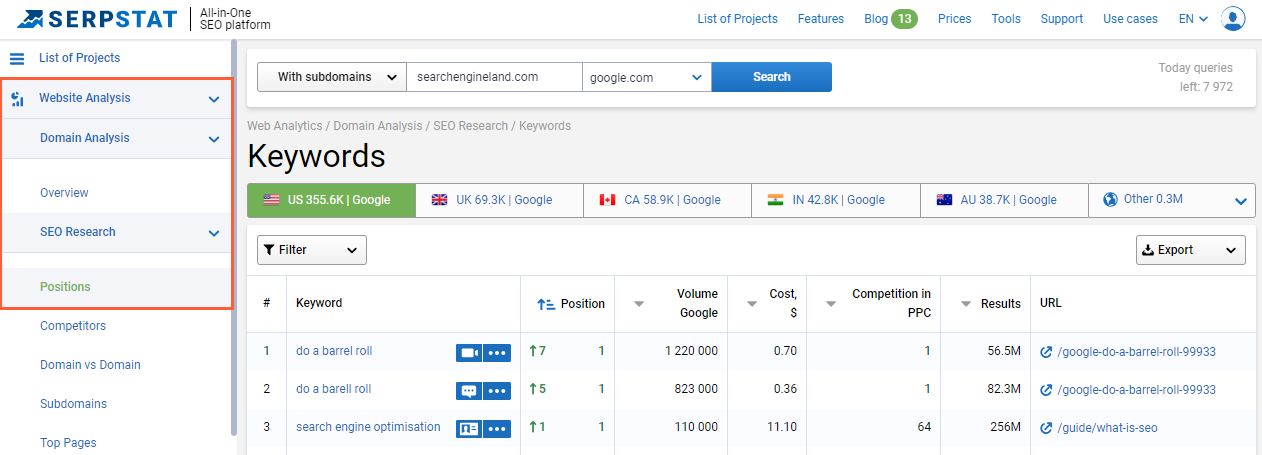Open the 'With subdomains' dropdown
1262x455 pixels.
(x=332, y=77)
